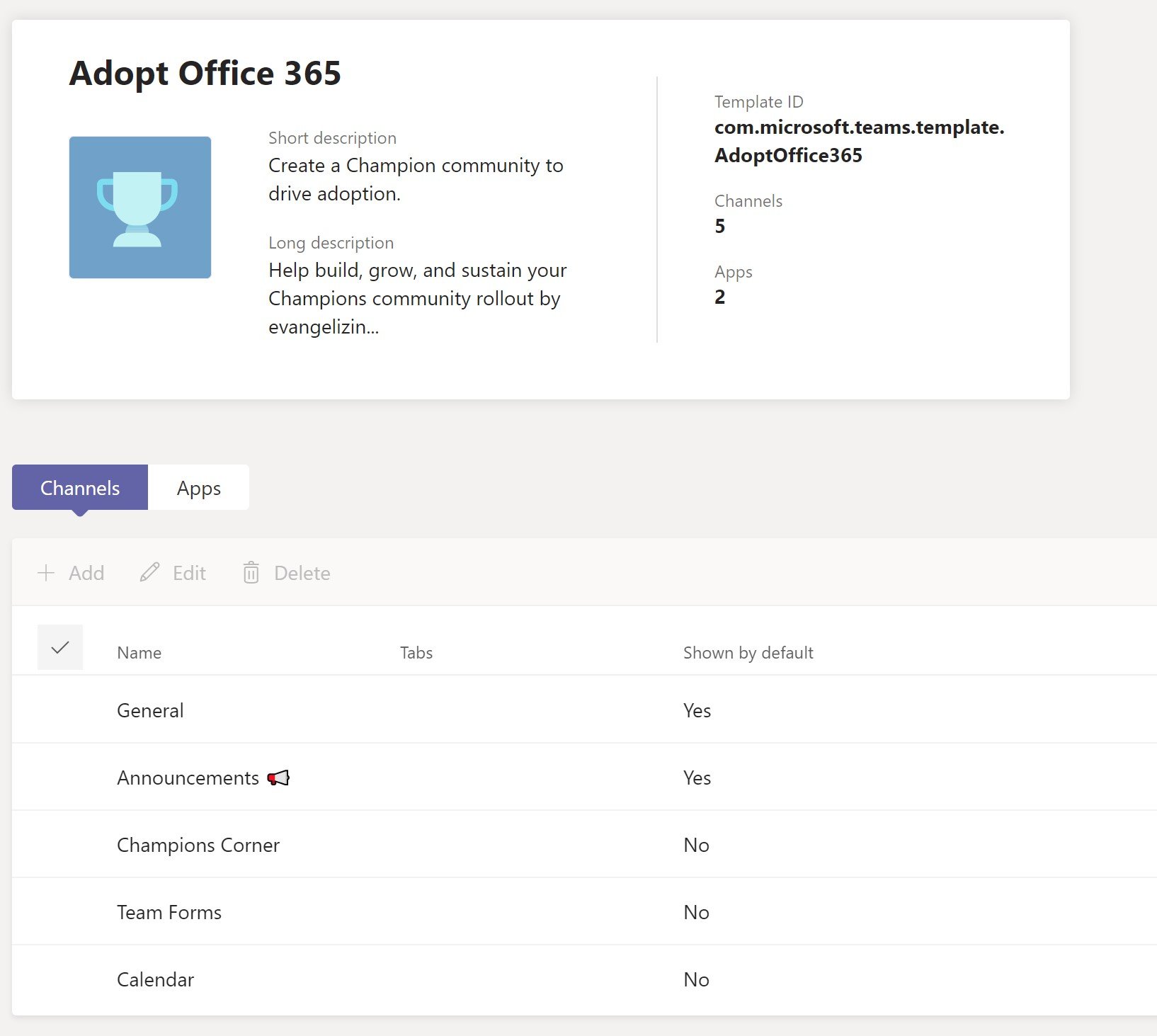The height and width of the screenshot is (1036, 1157).
Task: Select the Channels tab
Action: tap(79, 487)
